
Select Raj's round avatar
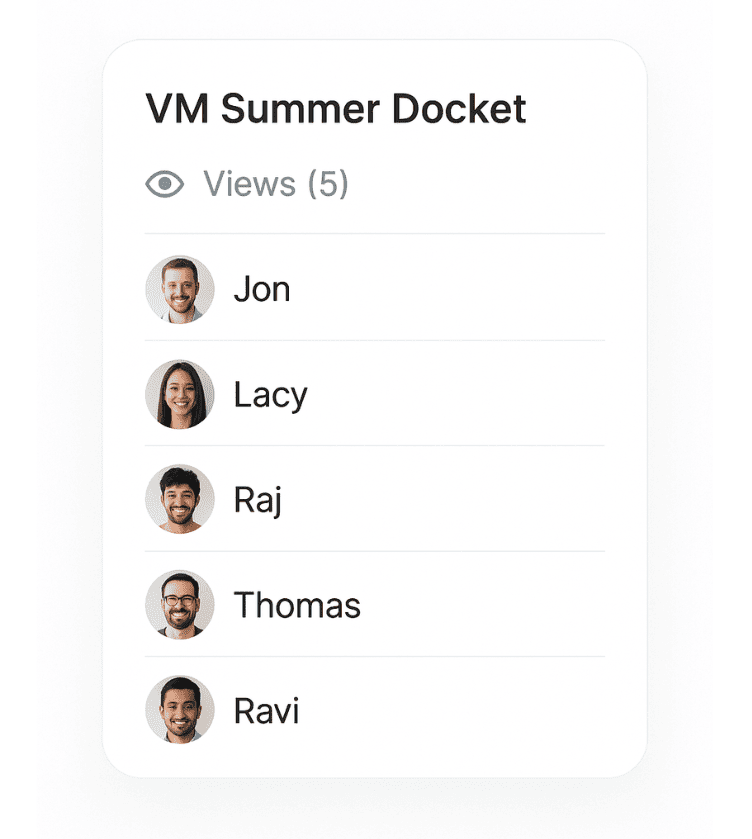pyautogui.click(x=180, y=499)
